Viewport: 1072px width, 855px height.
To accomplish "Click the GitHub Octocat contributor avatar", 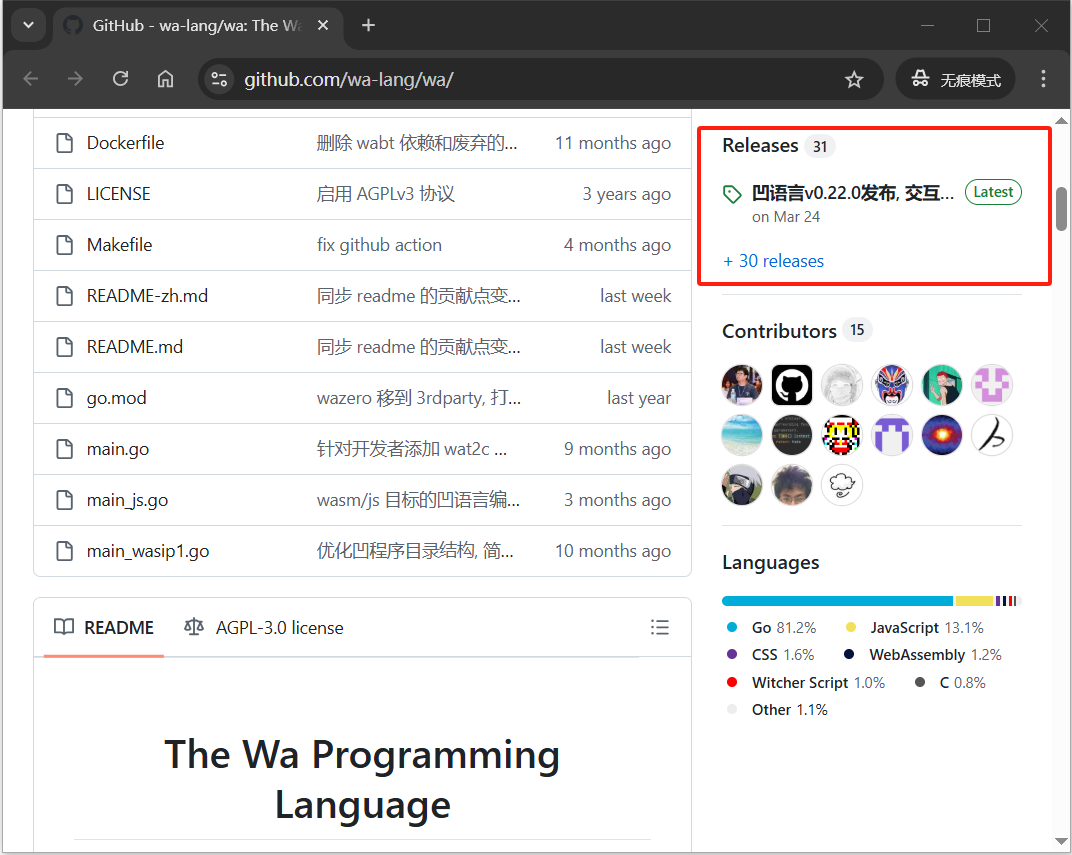I will [791, 384].
